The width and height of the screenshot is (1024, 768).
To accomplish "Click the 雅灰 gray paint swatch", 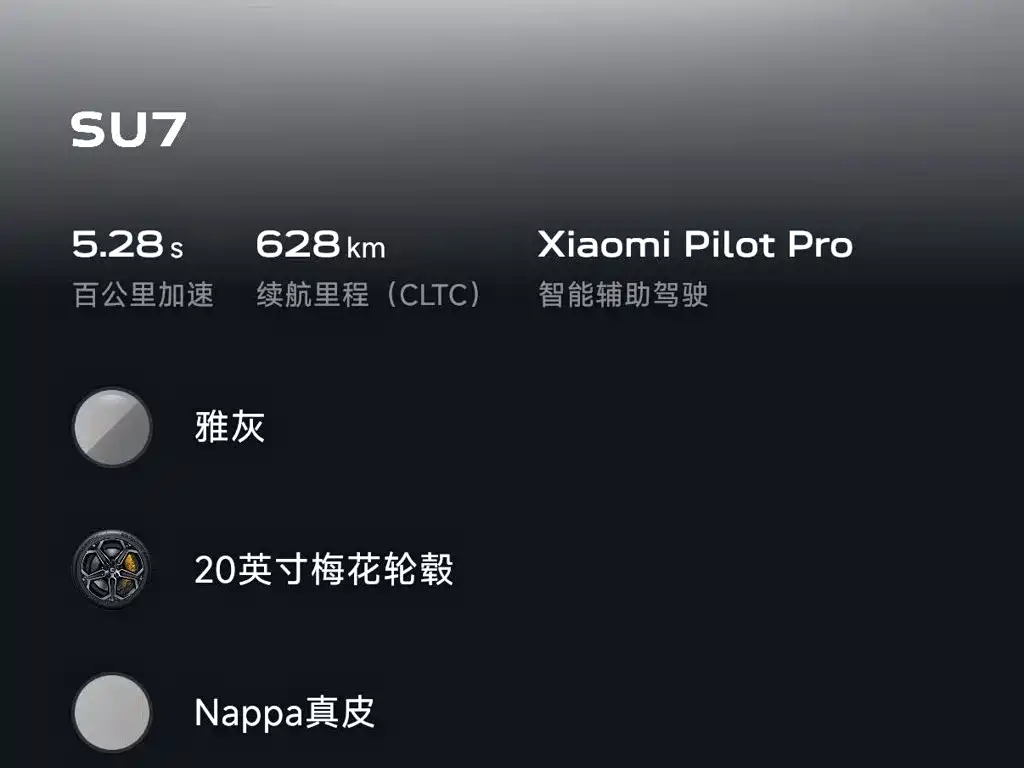I will click(x=112, y=428).
